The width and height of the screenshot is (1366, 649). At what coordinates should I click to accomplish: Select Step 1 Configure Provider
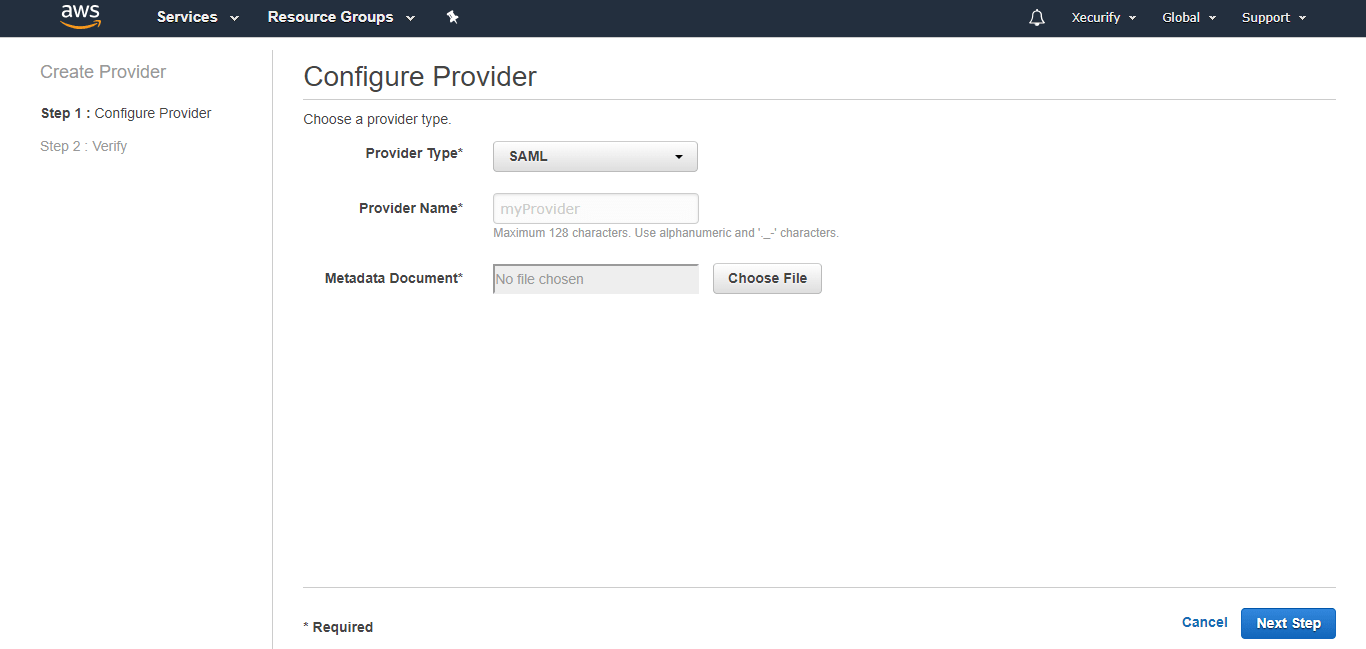(x=125, y=113)
